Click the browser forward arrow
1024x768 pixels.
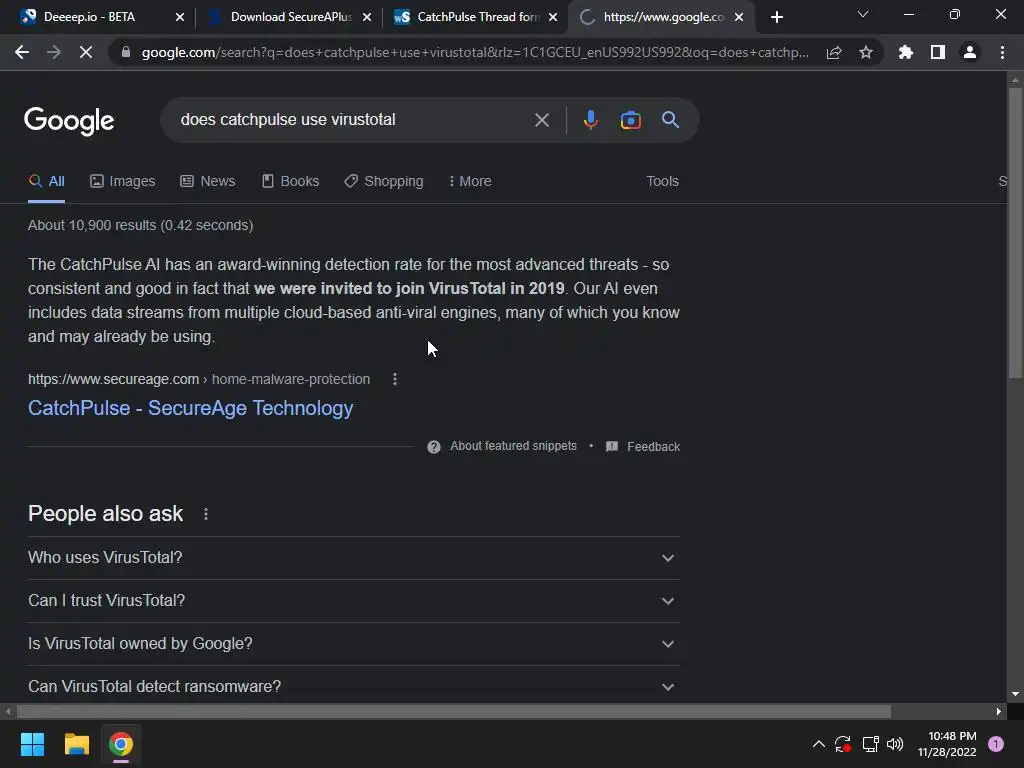point(54,52)
